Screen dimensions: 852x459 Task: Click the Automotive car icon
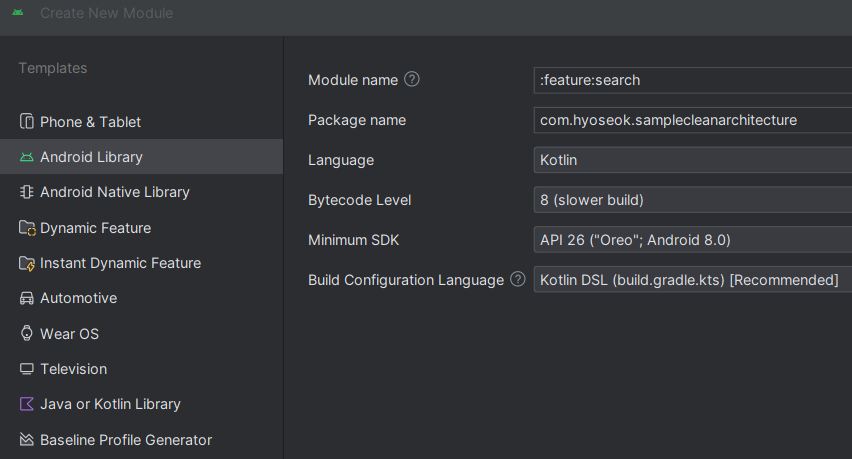pyautogui.click(x=27, y=298)
